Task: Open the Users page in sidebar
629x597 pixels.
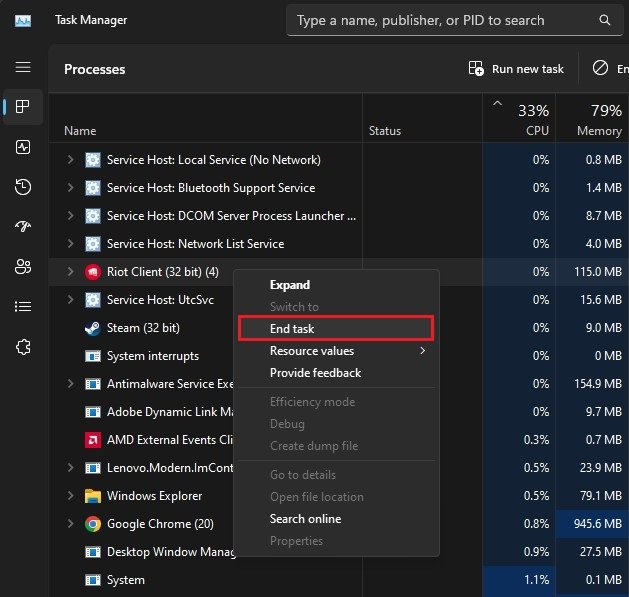Action: 23,267
